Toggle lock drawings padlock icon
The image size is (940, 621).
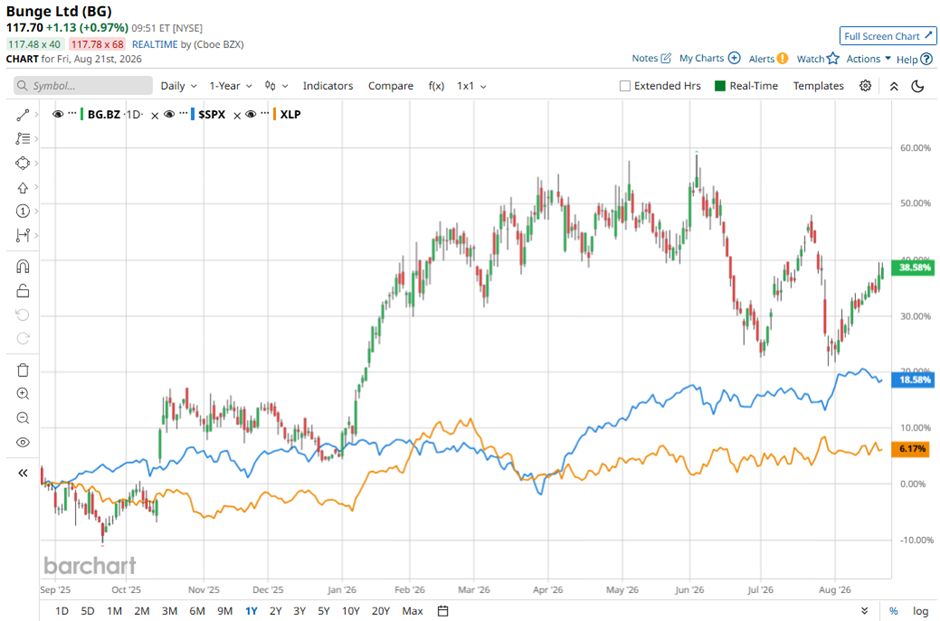[23, 291]
